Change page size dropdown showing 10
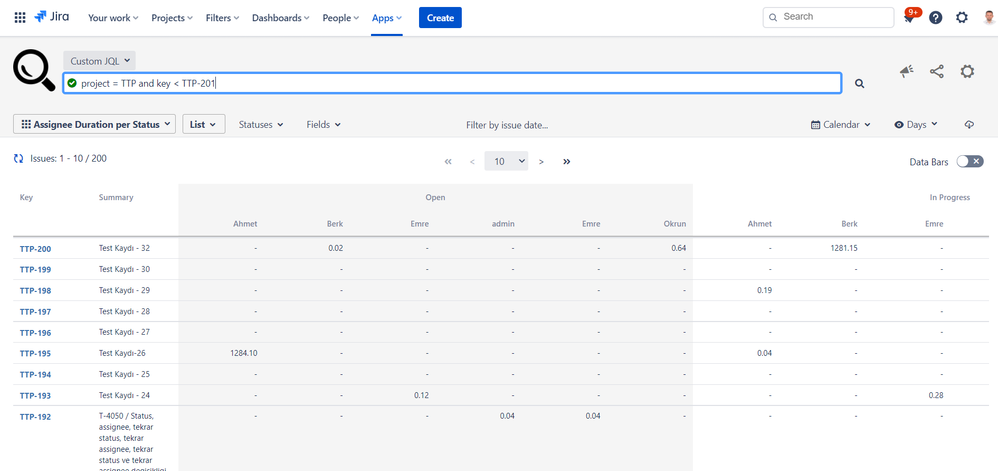Image resolution: width=998 pixels, height=471 pixels. (x=506, y=161)
